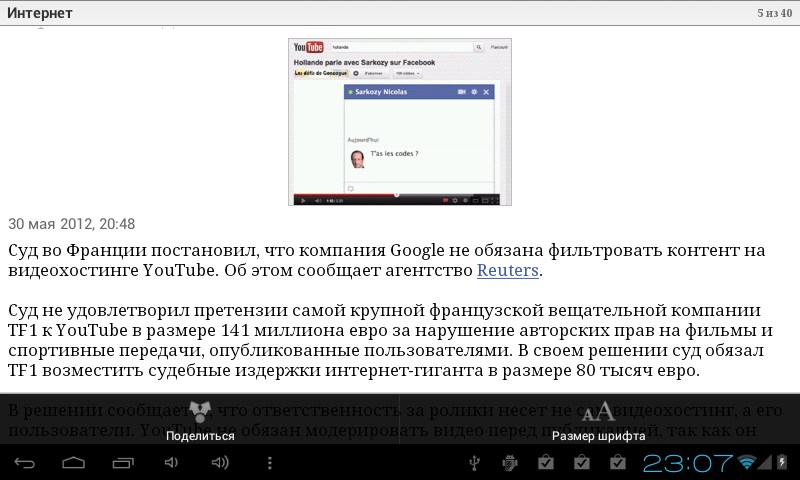Raise the volume with the speaker-plus icon
800x480 pixels.
[220, 463]
